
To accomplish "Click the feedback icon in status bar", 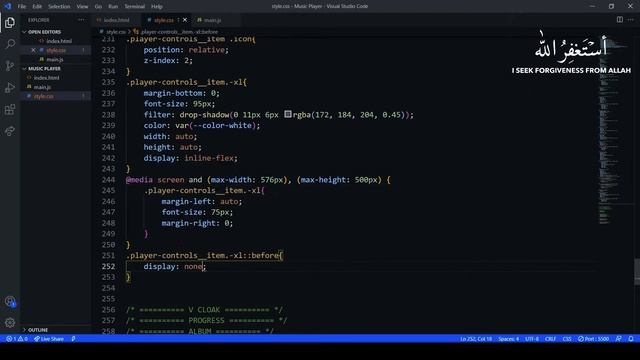I will (619, 339).
